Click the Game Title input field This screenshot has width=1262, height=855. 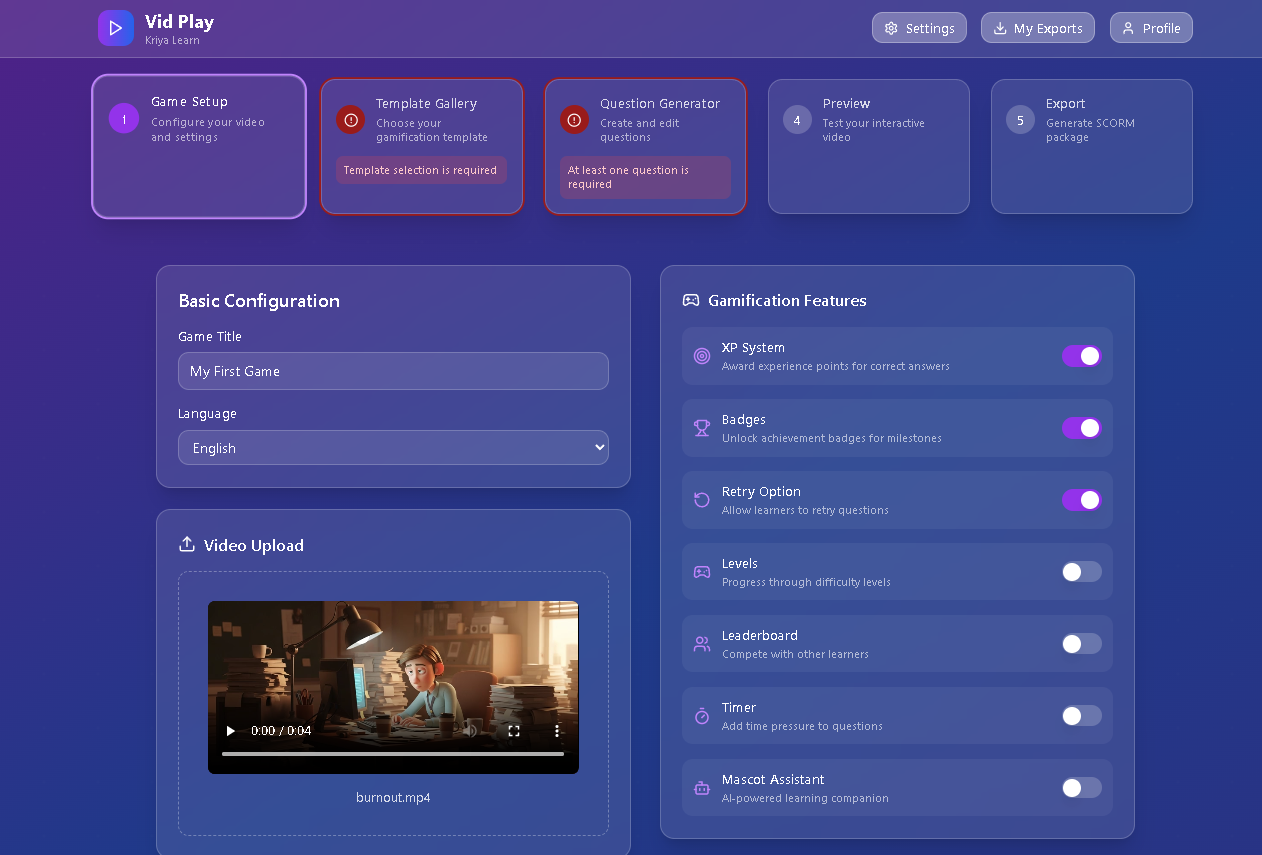point(393,371)
